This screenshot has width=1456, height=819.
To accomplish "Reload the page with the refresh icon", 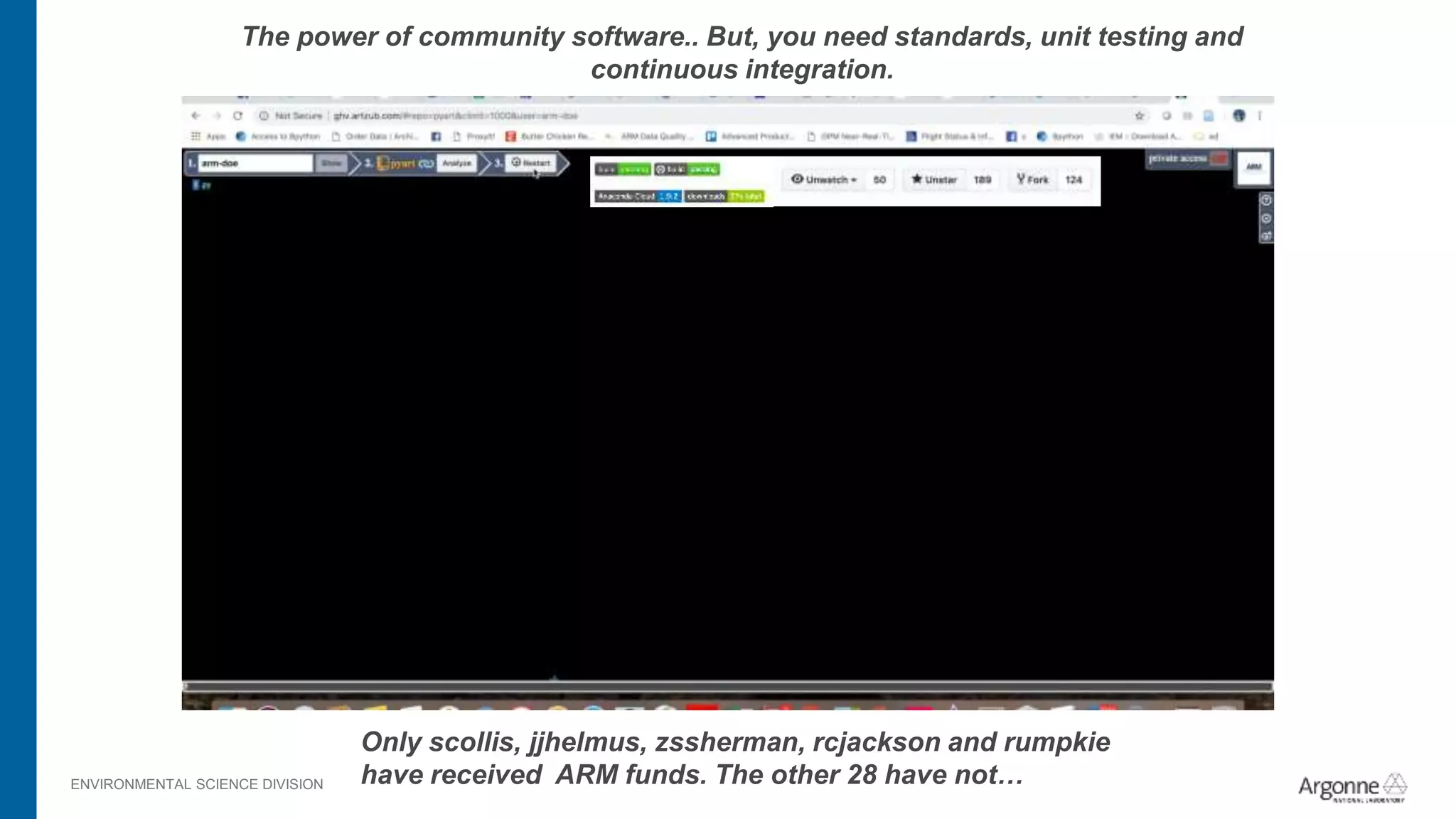I will click(x=238, y=116).
